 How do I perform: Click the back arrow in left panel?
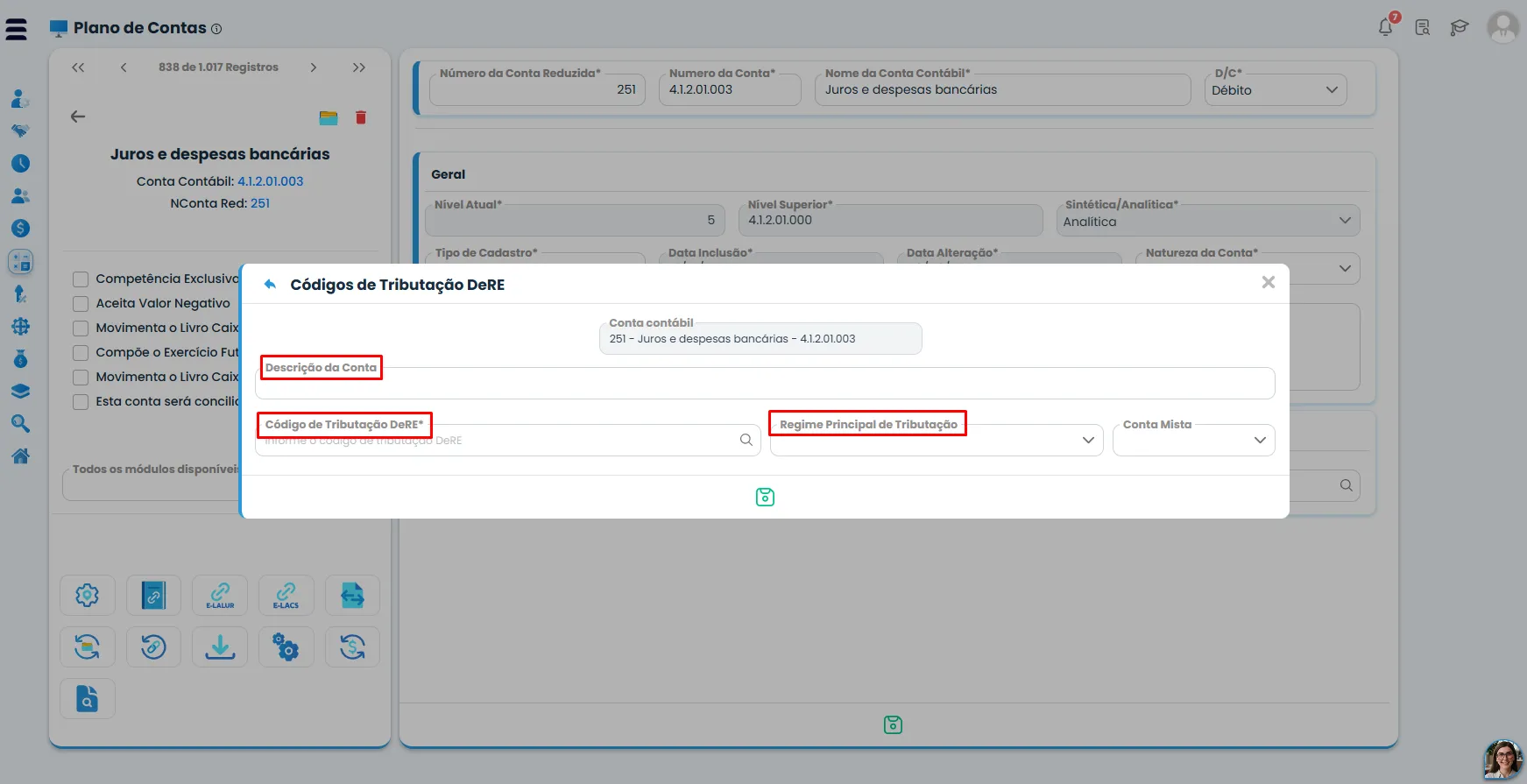(78, 117)
